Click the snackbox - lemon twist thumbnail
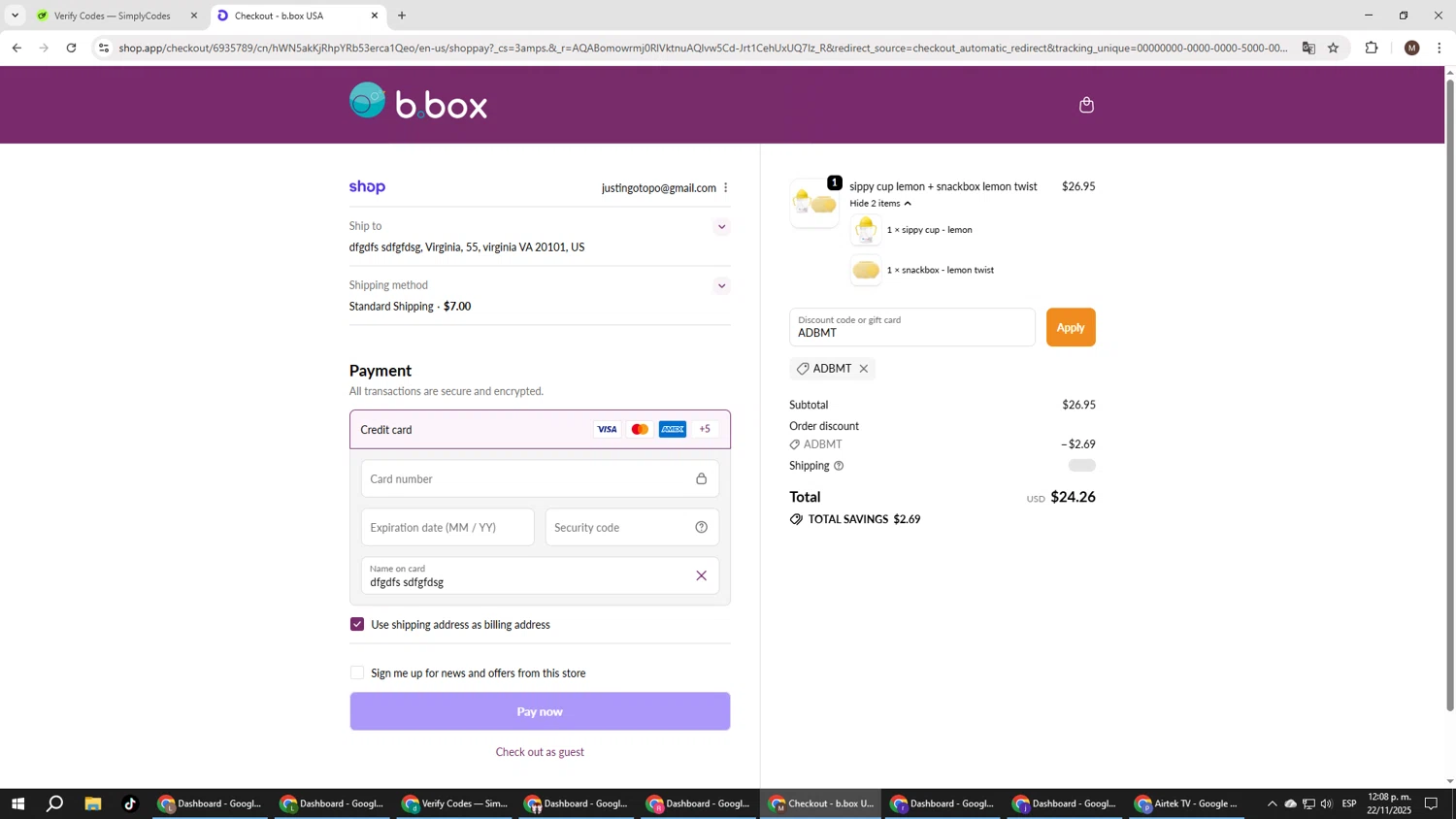 pos(866,270)
